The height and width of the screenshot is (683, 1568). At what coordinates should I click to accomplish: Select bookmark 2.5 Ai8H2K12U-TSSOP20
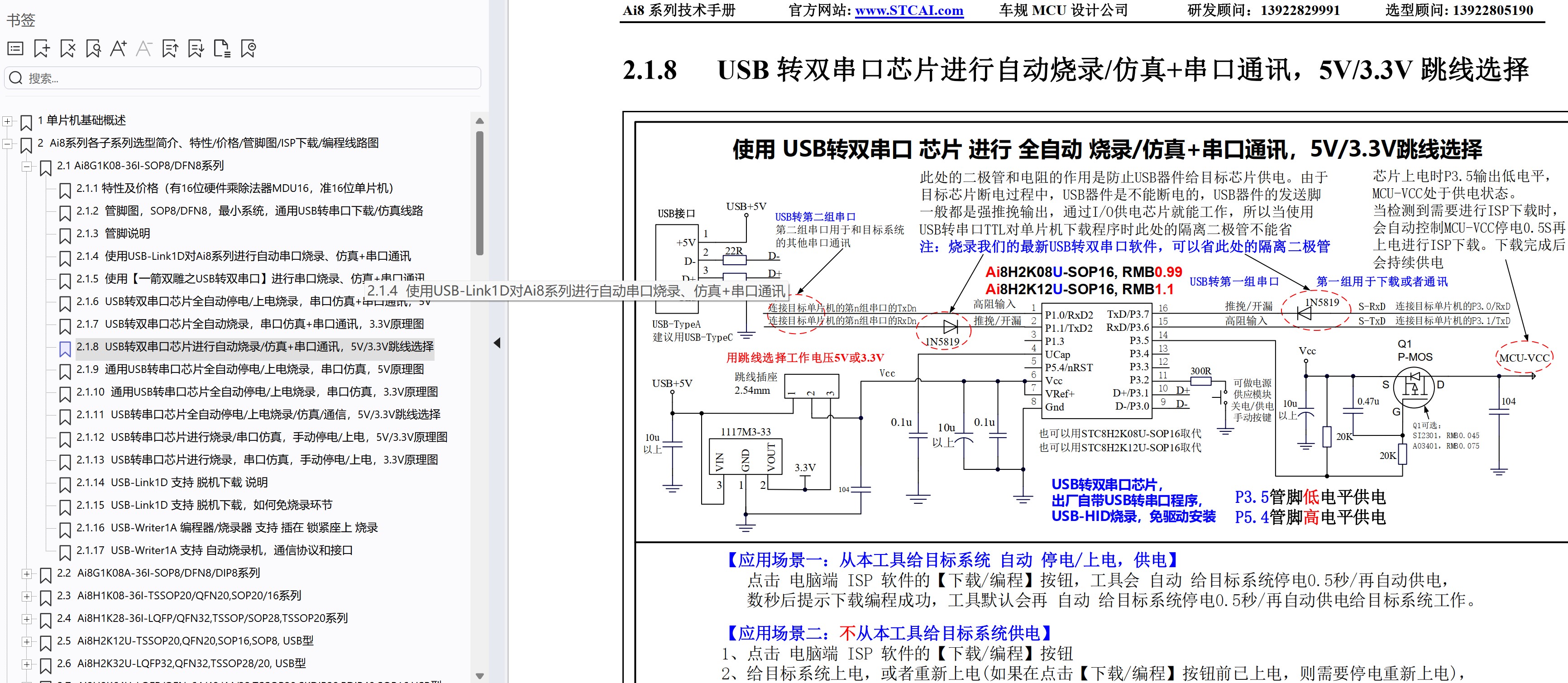pos(185,640)
